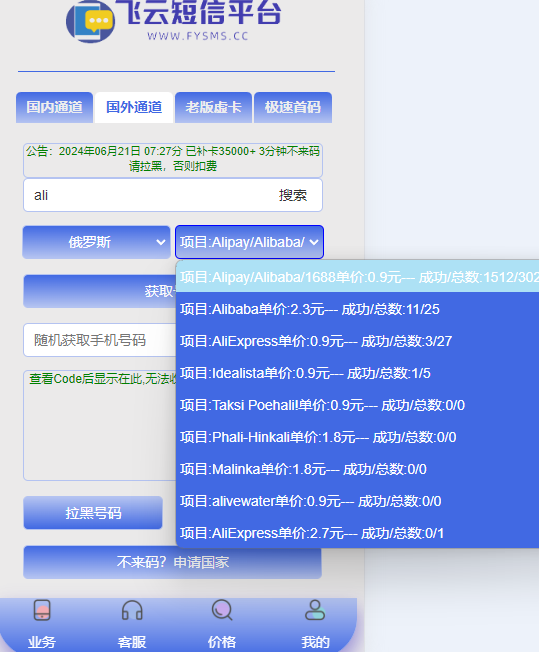Click the 飞云短信平台 chat bubble logo
Viewport: 539px width, 652px height.
tap(90, 21)
